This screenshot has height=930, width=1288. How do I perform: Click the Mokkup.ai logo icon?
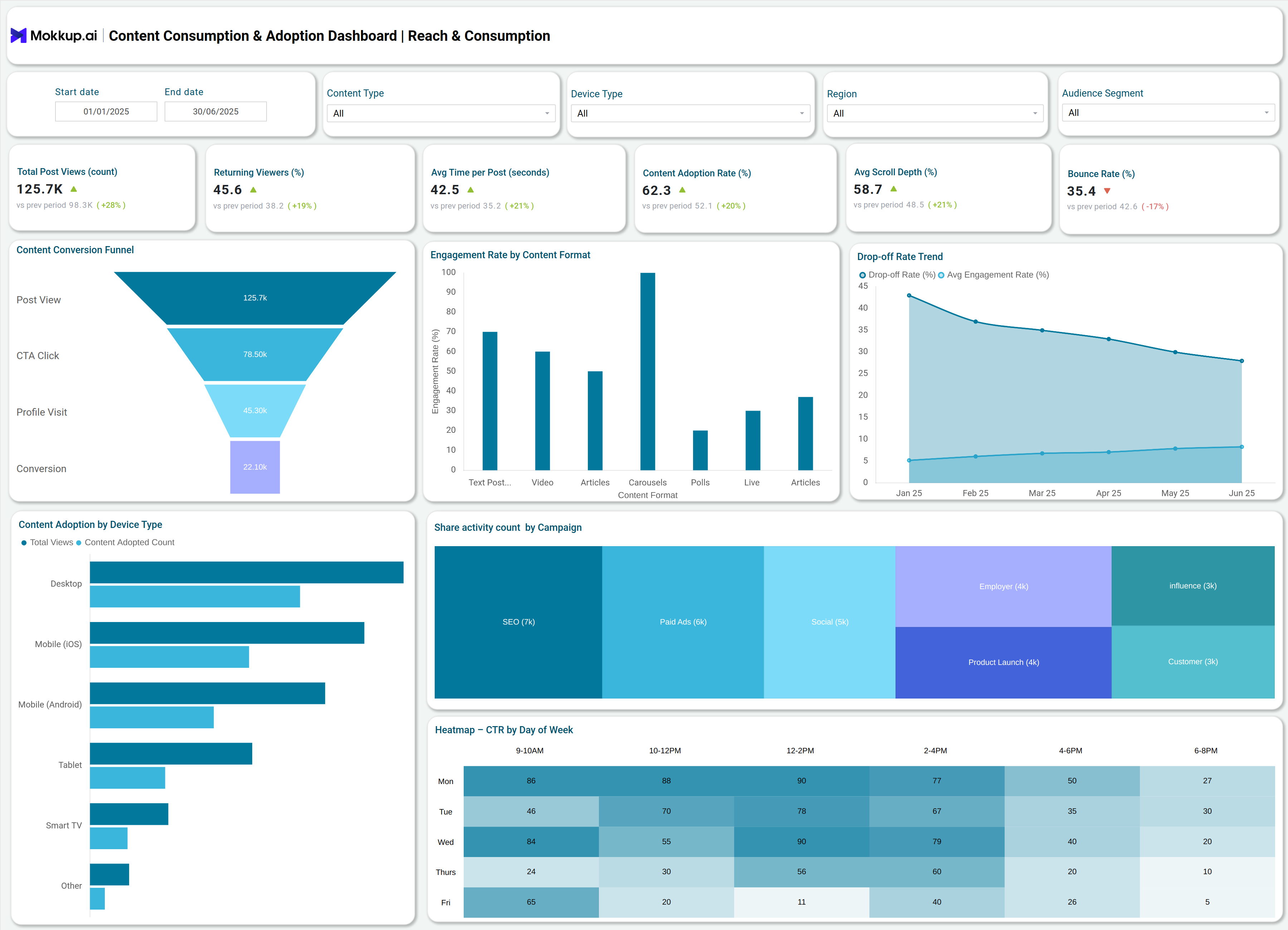point(18,36)
